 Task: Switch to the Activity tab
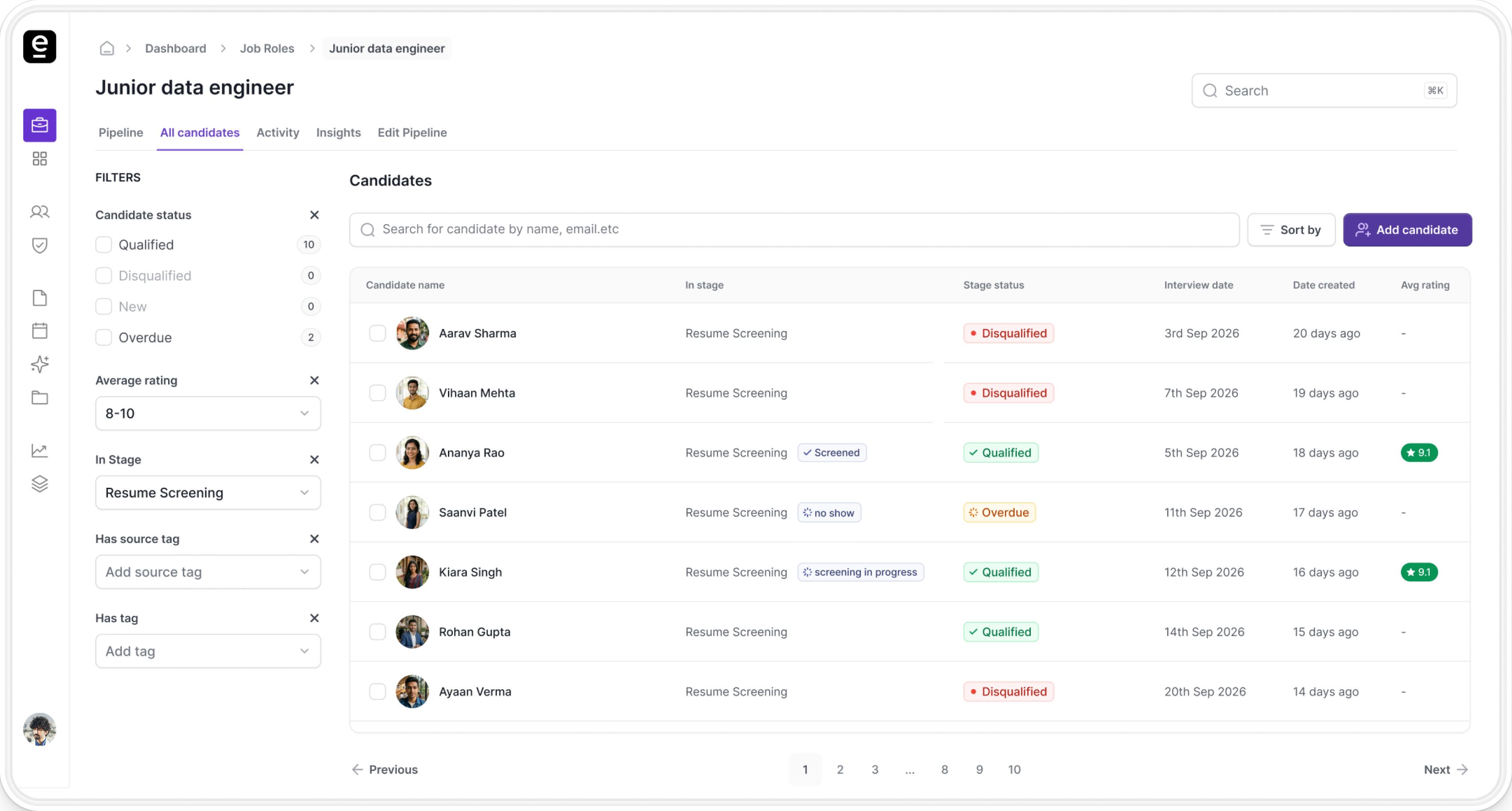[x=278, y=132]
